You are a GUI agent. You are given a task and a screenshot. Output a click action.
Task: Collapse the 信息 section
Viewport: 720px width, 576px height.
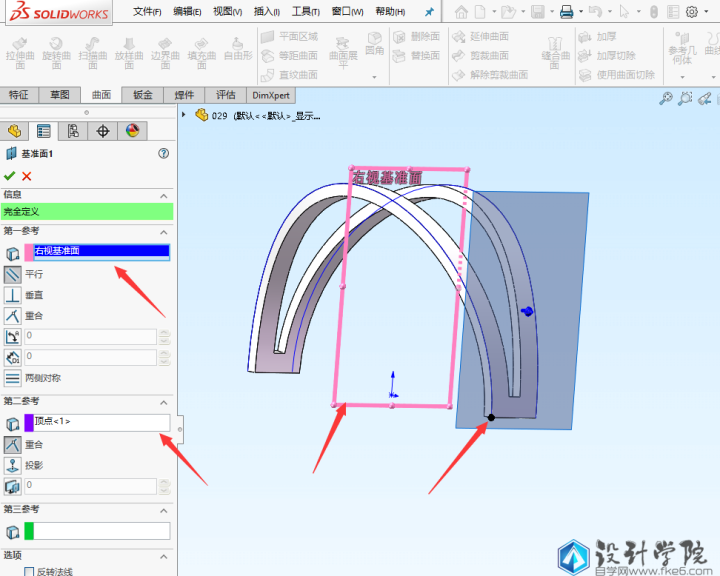164,195
